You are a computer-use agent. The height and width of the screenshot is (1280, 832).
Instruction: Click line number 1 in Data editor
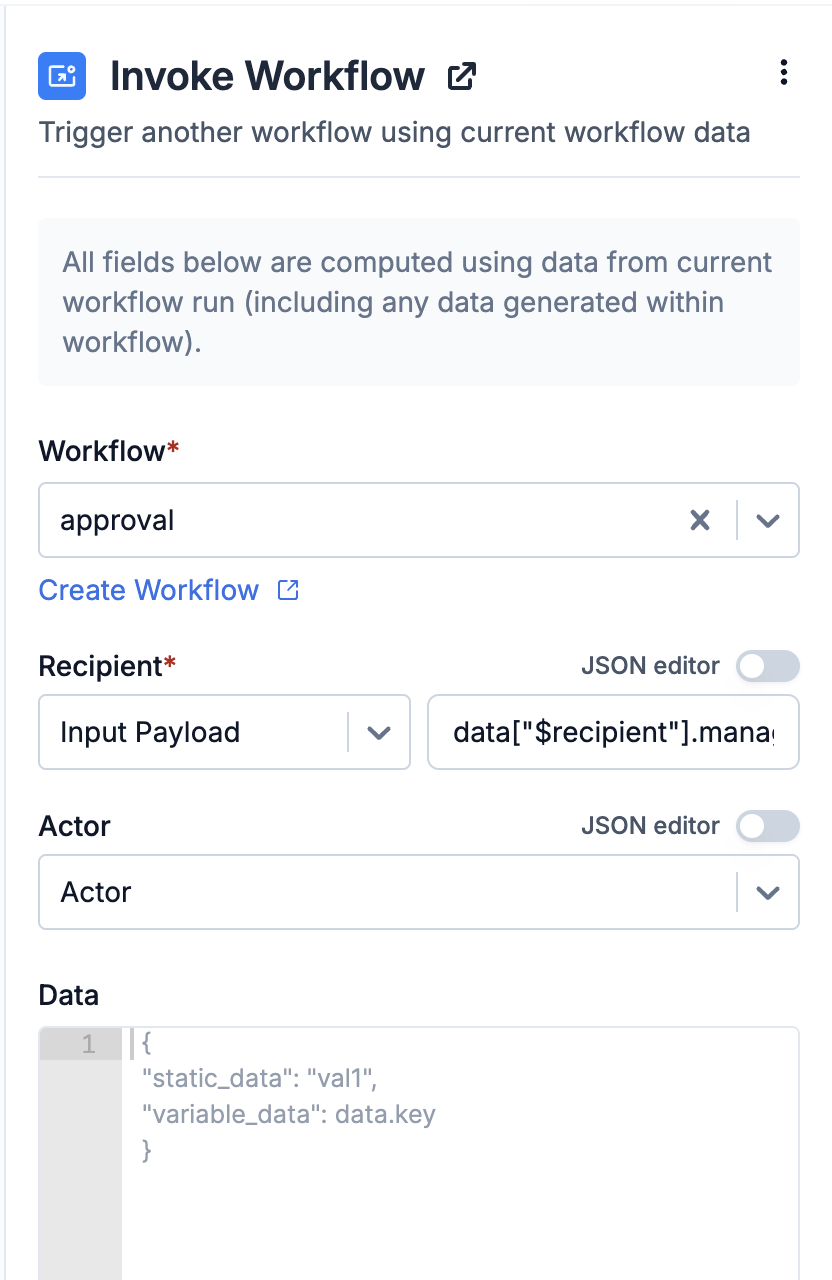[89, 1045]
